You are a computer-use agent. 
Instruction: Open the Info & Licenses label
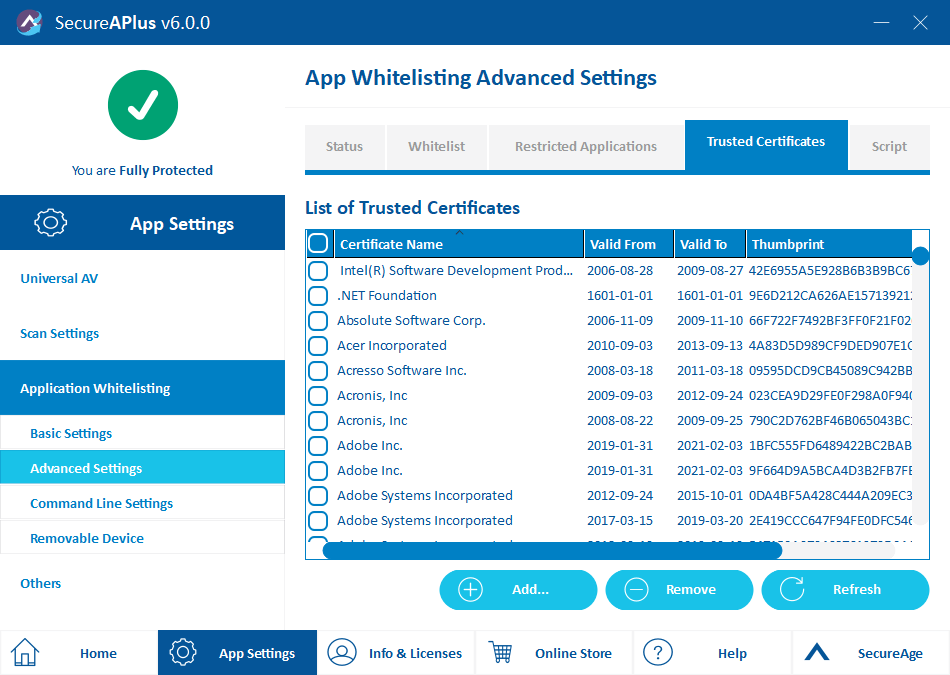415,653
